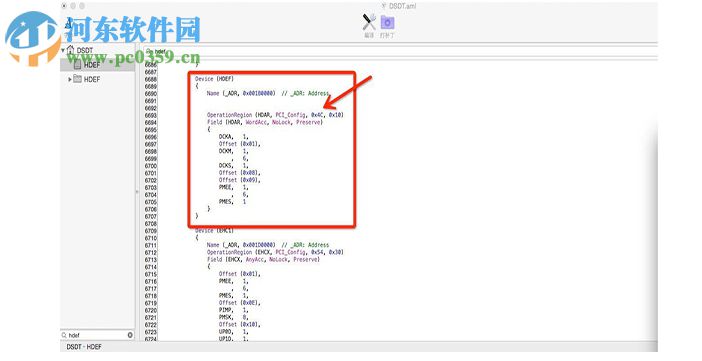This screenshot has width=702, height=361.
Task: Click the Compile tool icon in the toolbar
Action: pyautogui.click(x=369, y=22)
